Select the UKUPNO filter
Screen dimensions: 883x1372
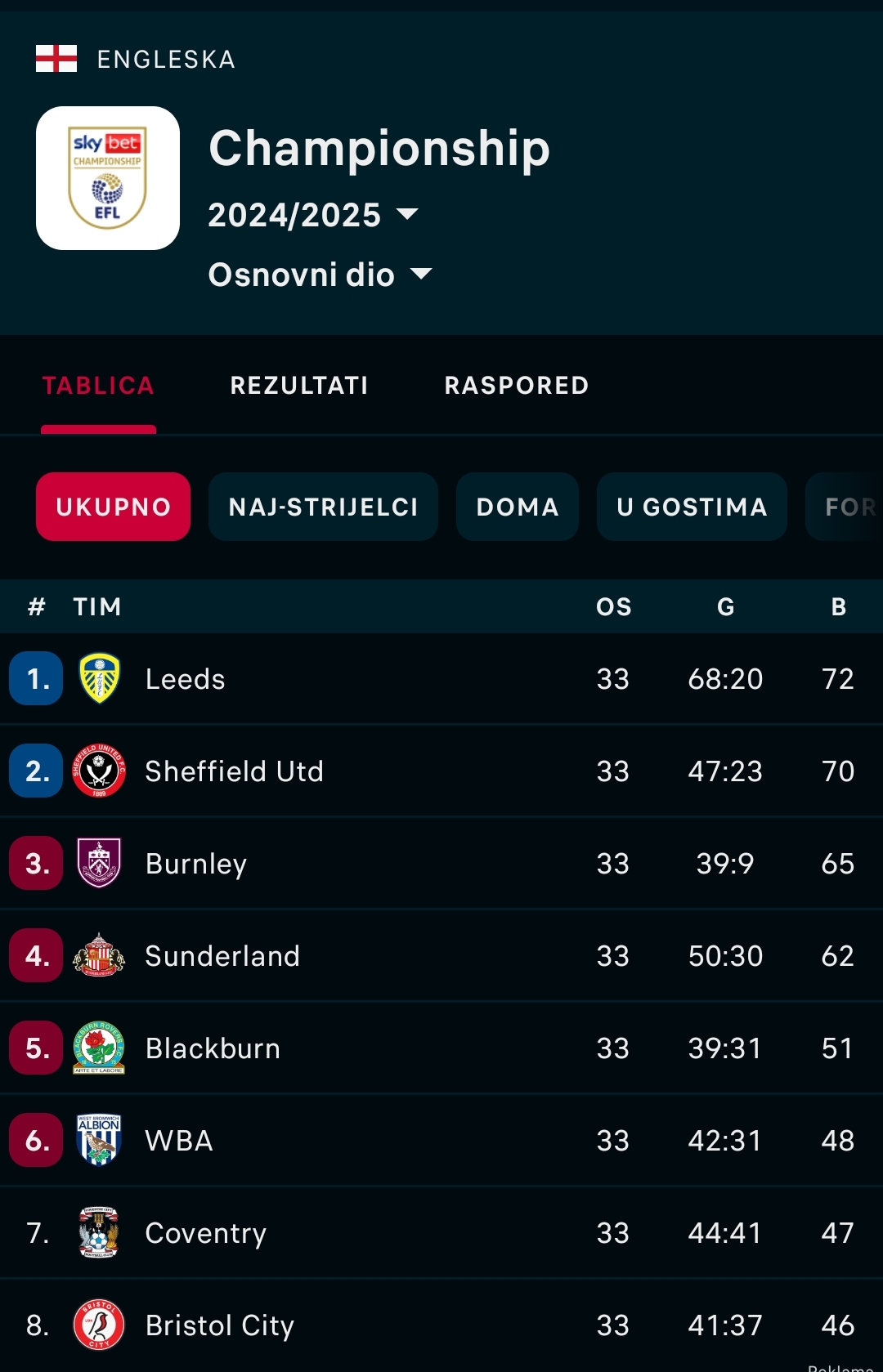pyautogui.click(x=113, y=507)
